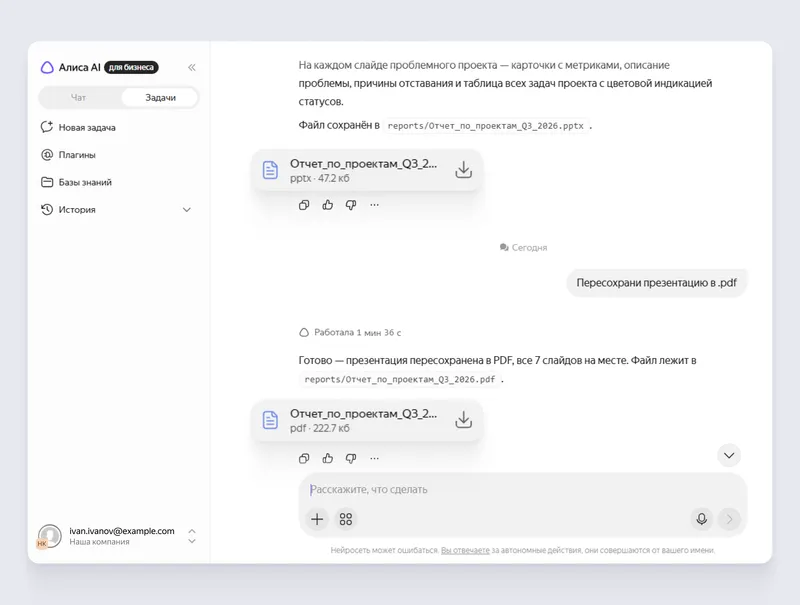This screenshot has height=605, width=800.
Task: Expand the История chevron
Action: point(187,210)
